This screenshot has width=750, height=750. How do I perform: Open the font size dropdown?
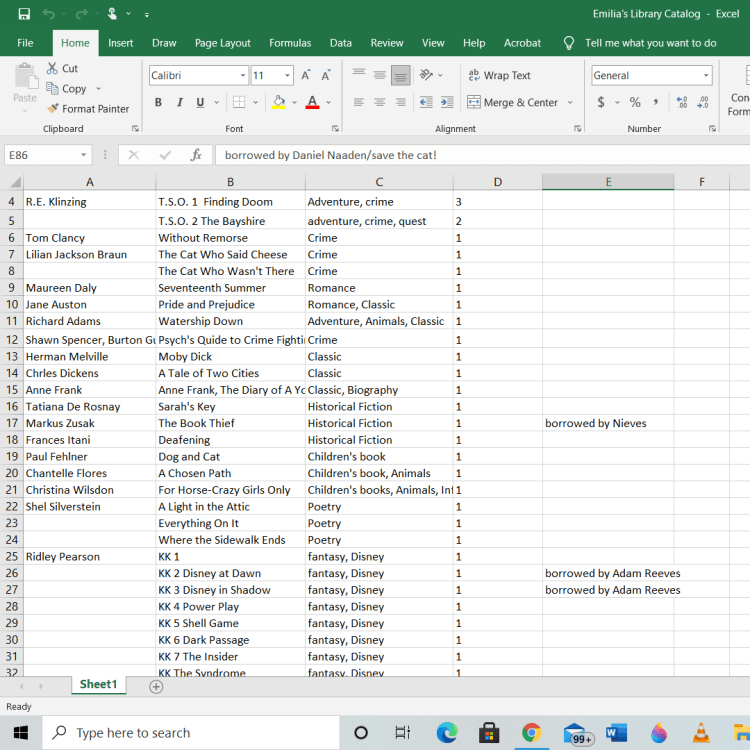[288, 76]
